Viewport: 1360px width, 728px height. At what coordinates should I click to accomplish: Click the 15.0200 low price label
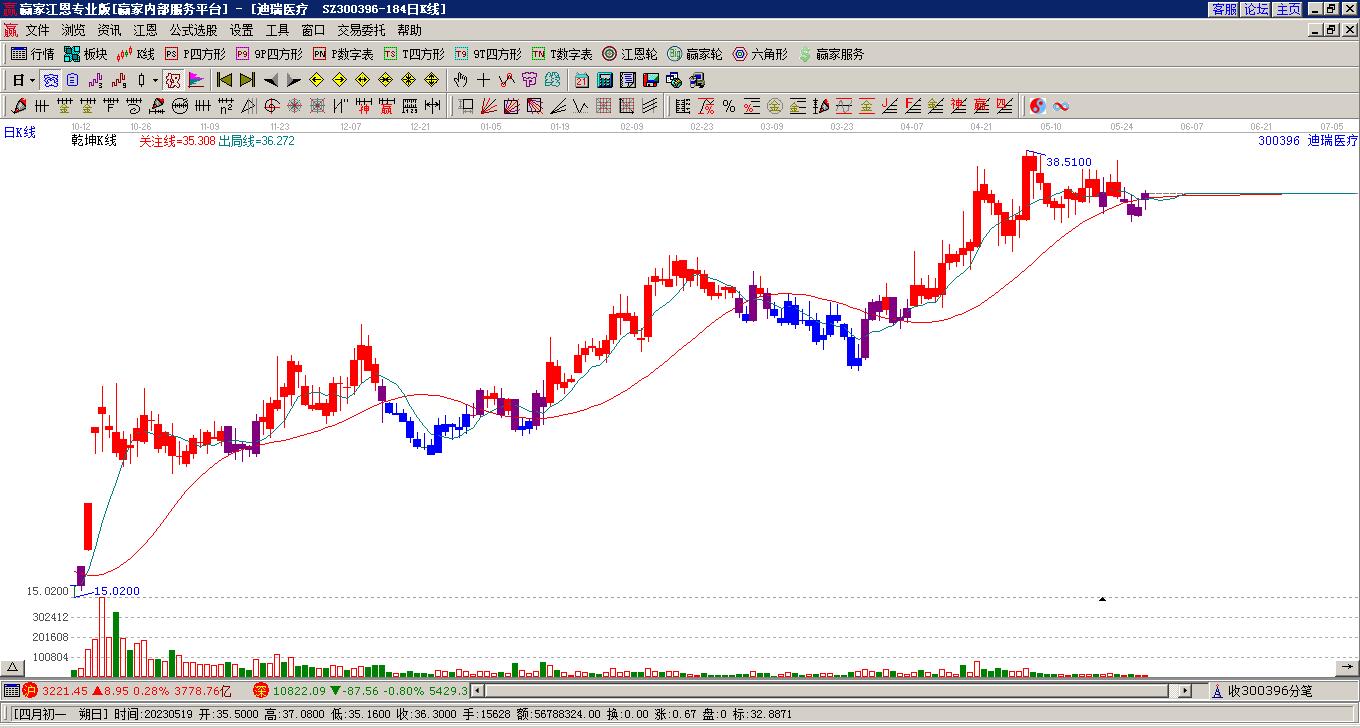point(117,591)
